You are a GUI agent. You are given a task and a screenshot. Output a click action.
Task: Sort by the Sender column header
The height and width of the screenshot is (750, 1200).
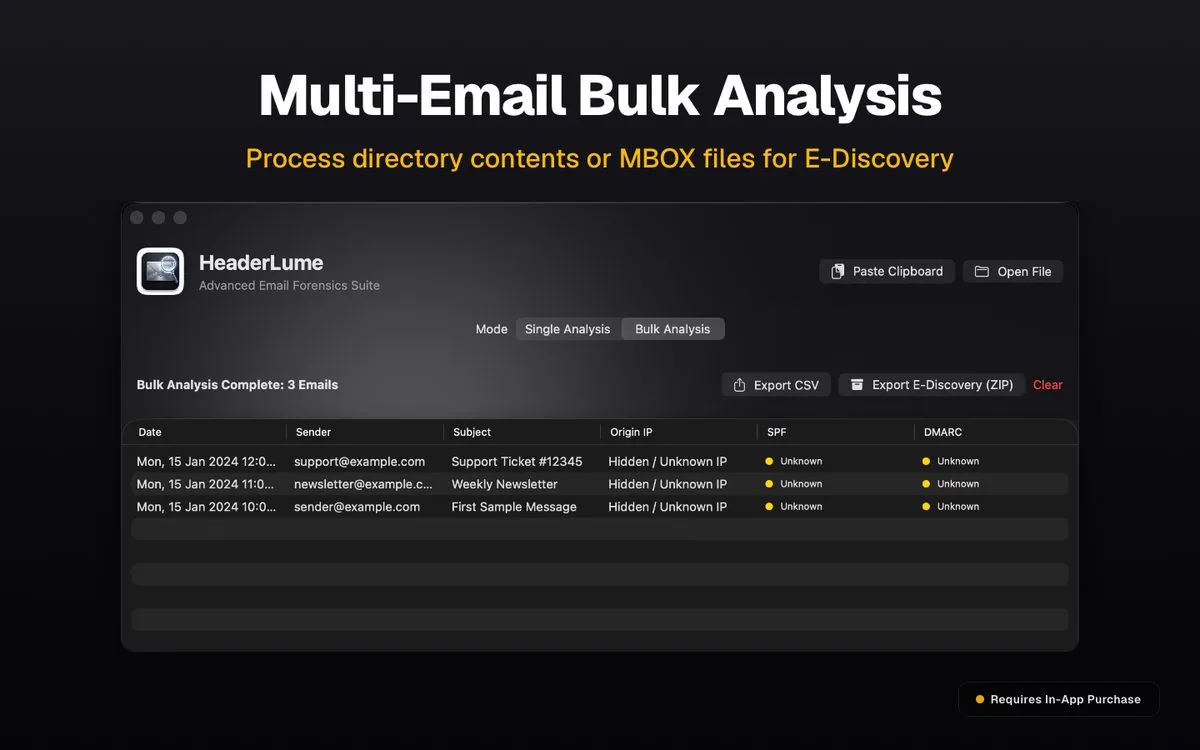[312, 432]
